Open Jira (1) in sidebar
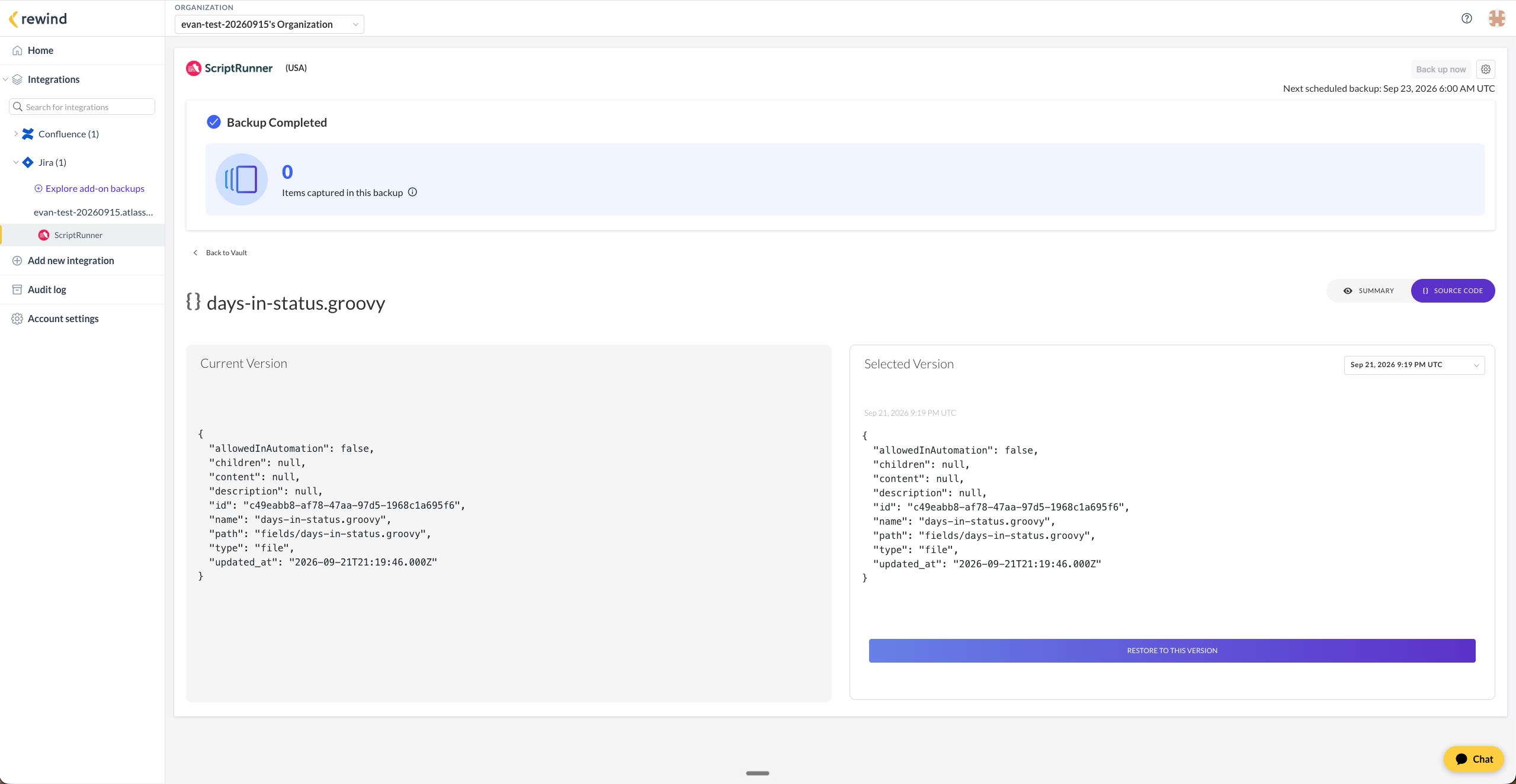The image size is (1516, 784). pos(52,162)
